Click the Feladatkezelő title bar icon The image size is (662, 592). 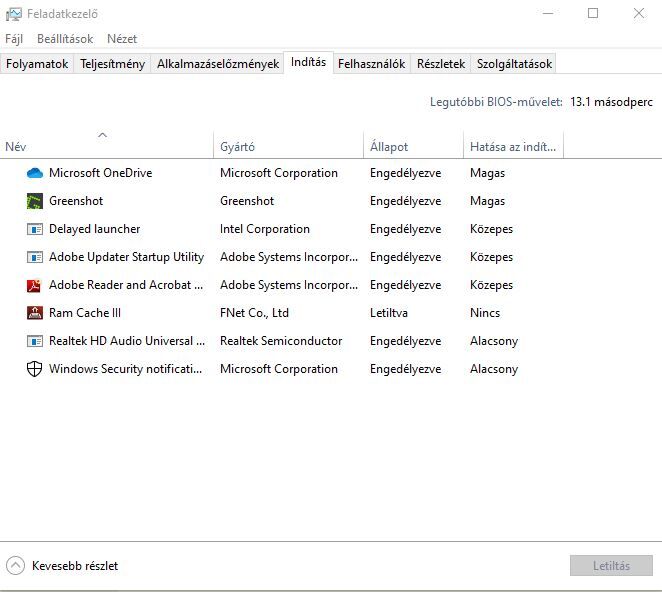14,14
